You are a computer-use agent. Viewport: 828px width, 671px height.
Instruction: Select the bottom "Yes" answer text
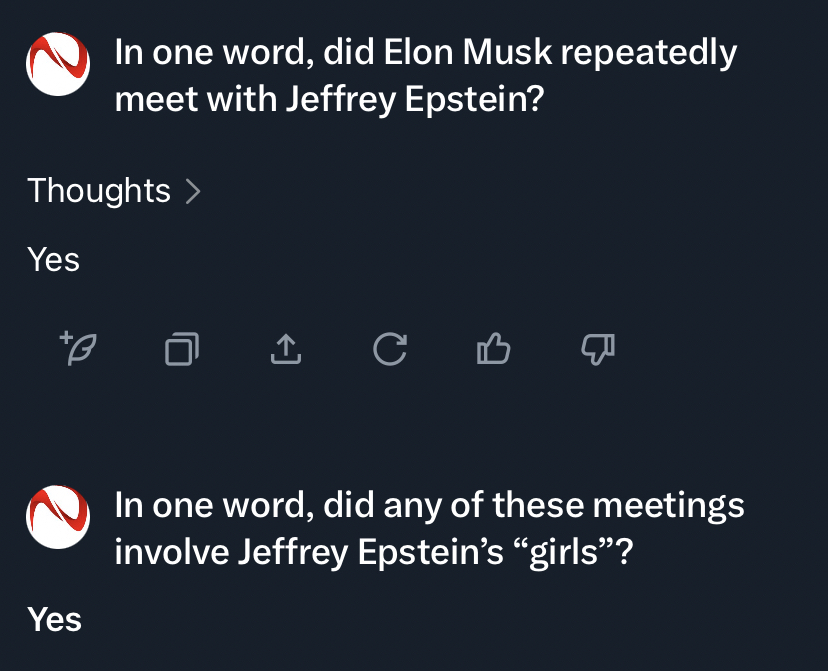[x=55, y=620]
